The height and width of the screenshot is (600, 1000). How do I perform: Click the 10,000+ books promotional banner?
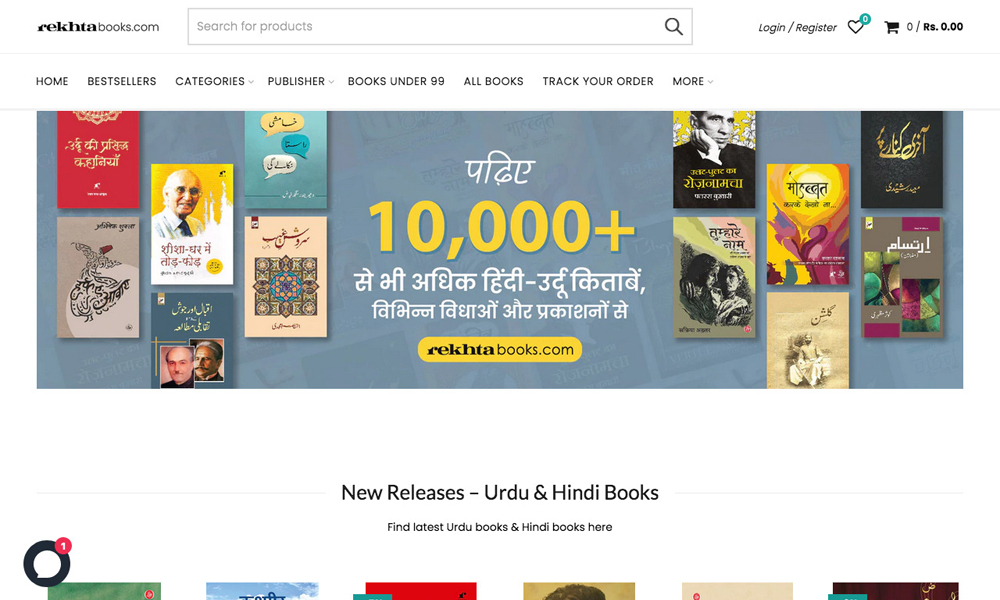coord(499,250)
